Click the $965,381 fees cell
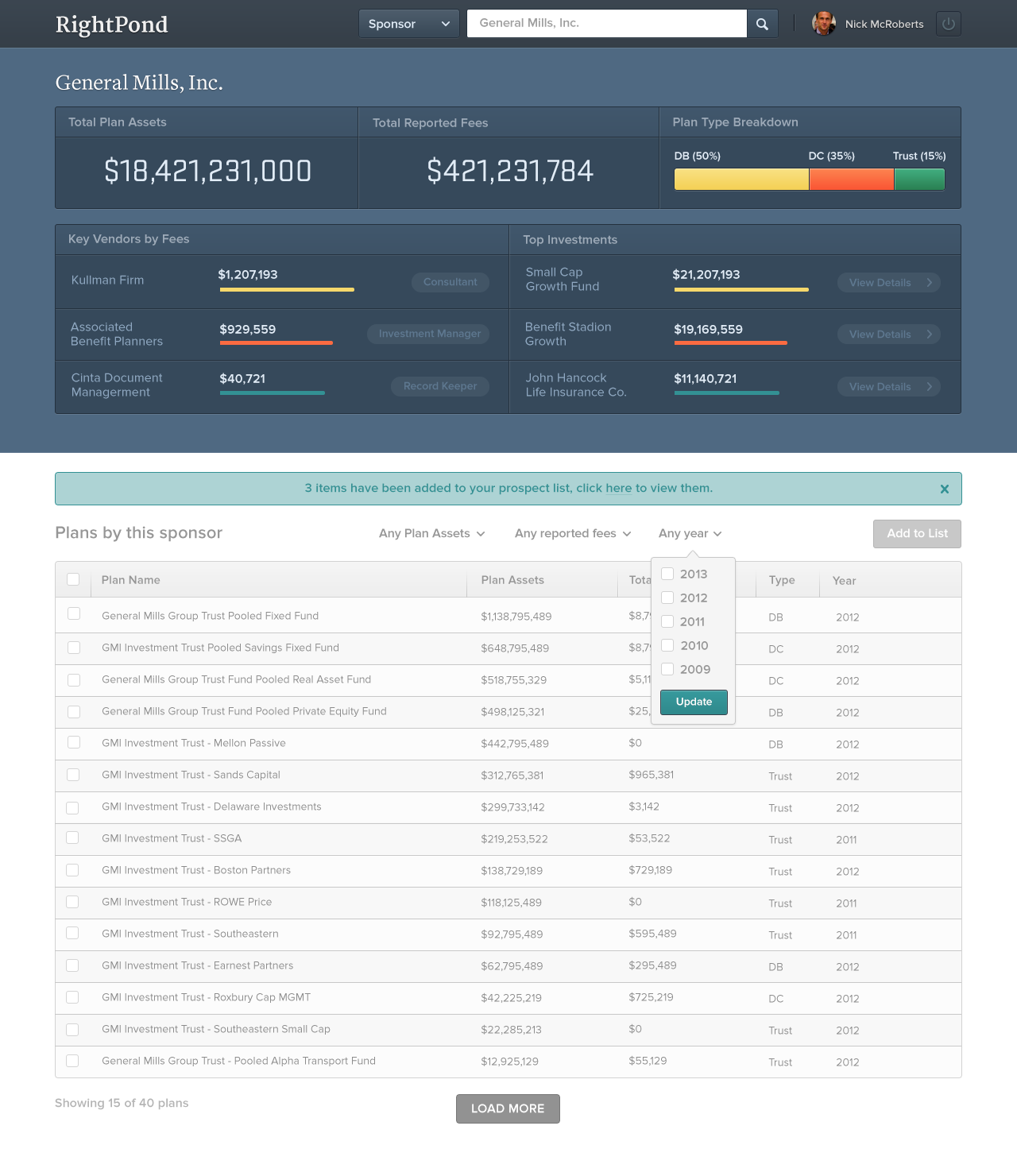The width and height of the screenshot is (1017, 1176). point(652,775)
